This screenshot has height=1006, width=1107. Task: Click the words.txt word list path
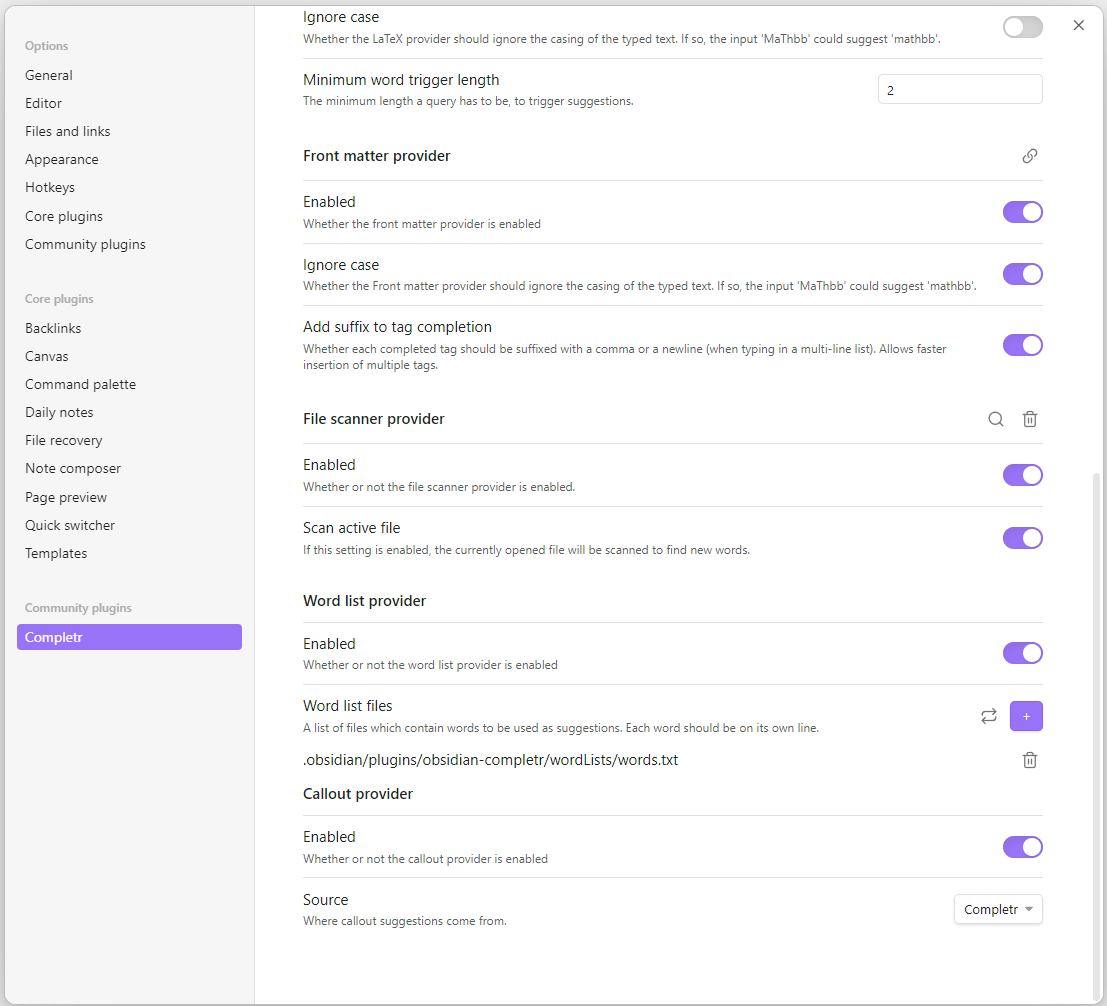491,760
